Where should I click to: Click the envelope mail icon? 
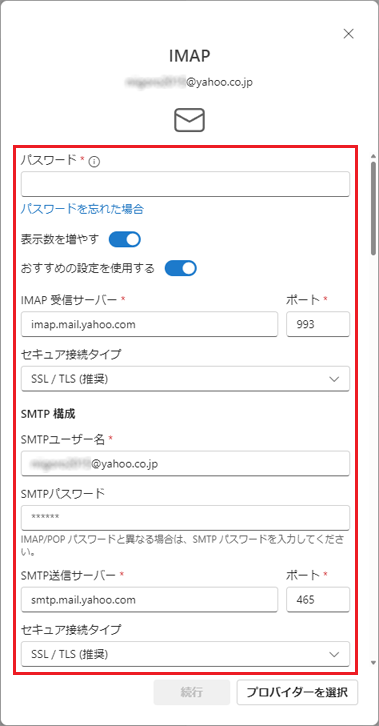pyautogui.click(x=189, y=120)
